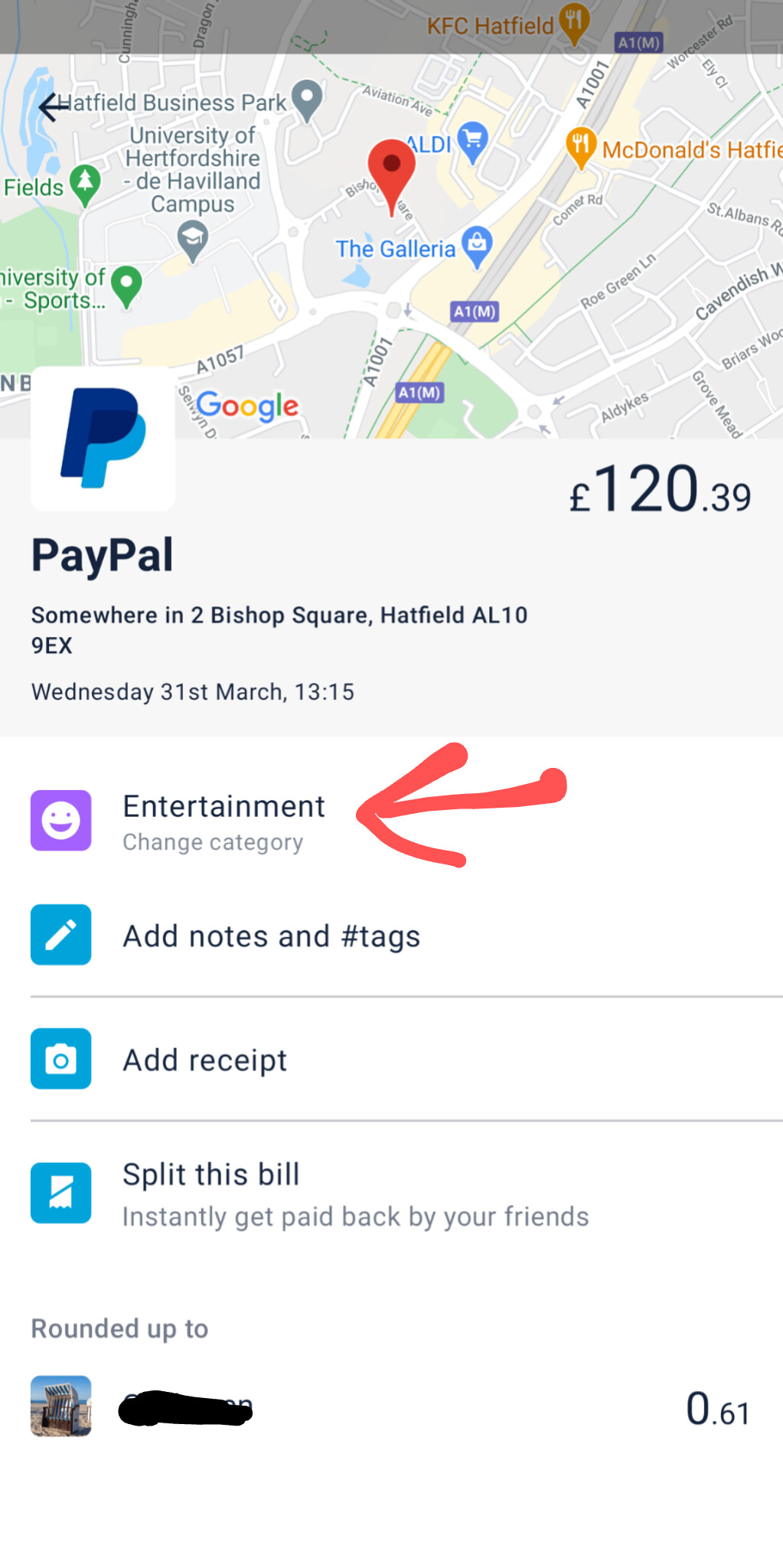Tap the 0.61 round-up amount
The width and height of the screenshot is (783, 1568).
click(x=717, y=1410)
